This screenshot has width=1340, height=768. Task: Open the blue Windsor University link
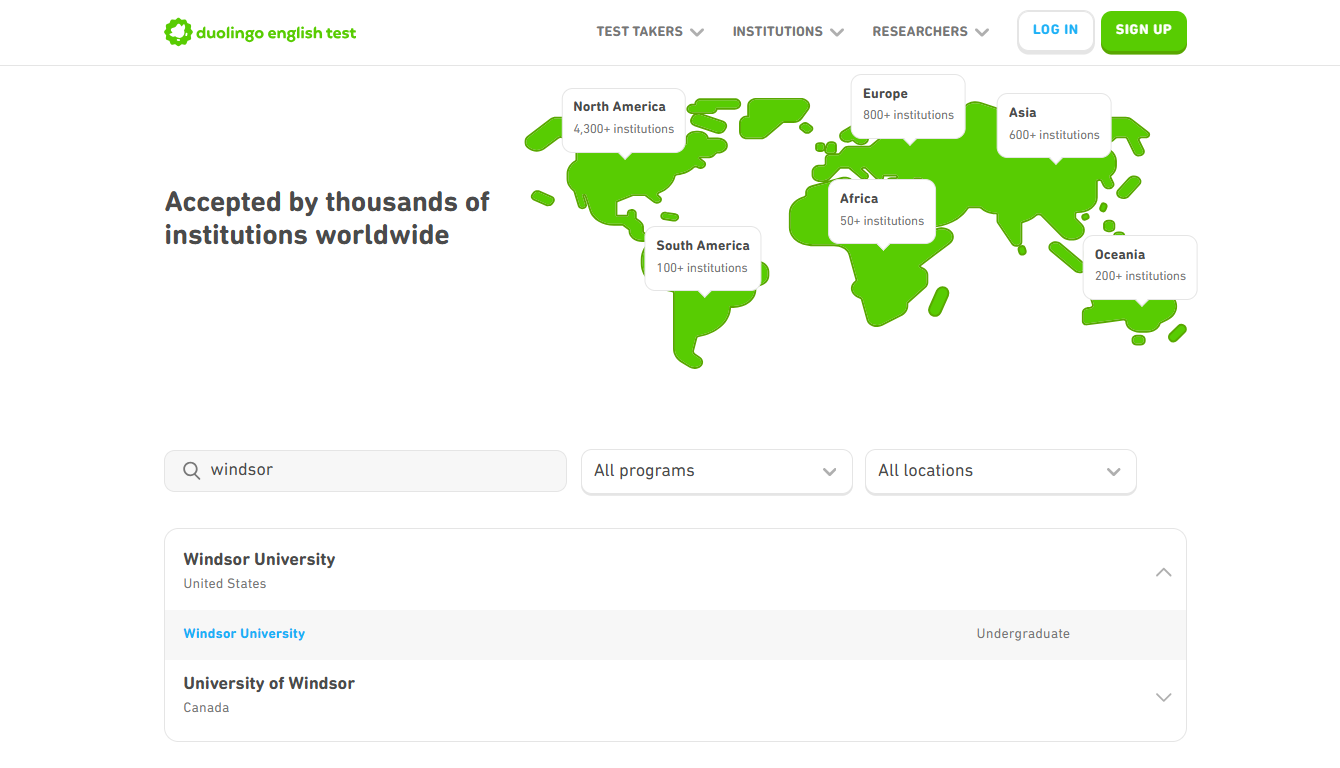[244, 634]
